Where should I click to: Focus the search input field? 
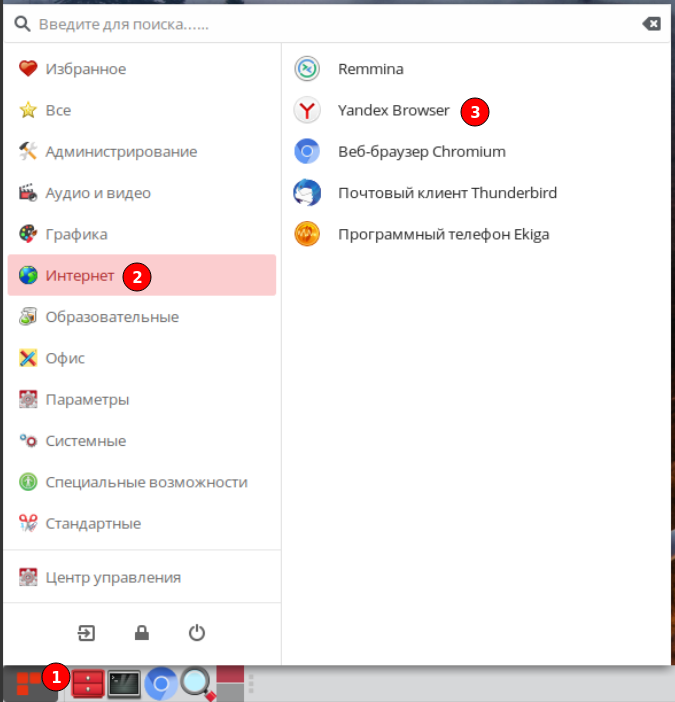pyautogui.click(x=336, y=24)
